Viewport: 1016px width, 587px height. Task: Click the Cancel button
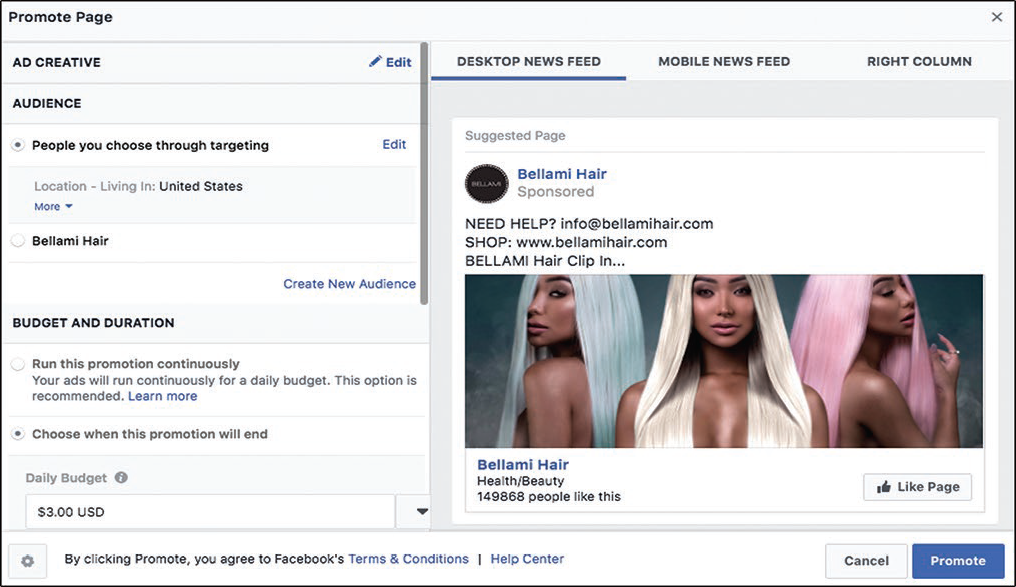(866, 560)
